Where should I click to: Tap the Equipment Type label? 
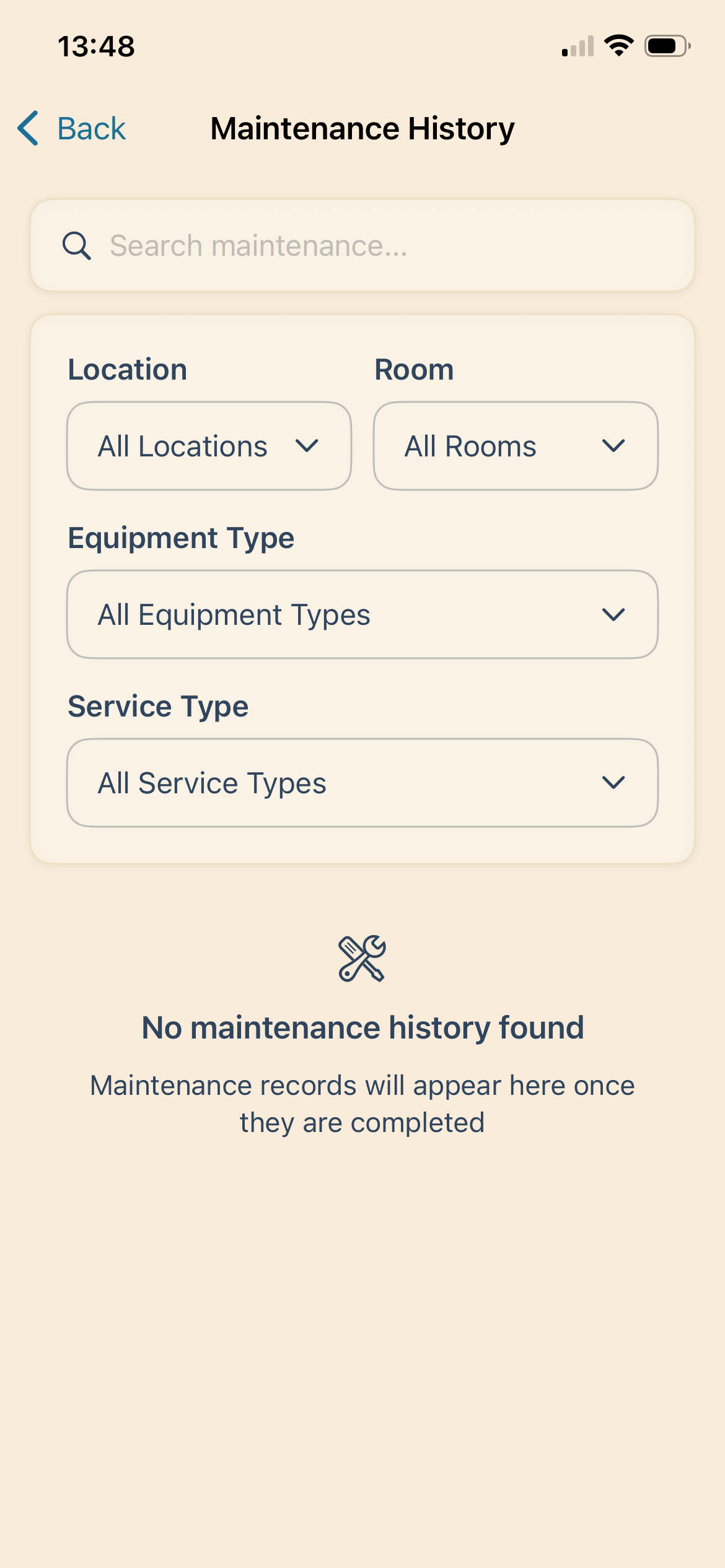181,538
